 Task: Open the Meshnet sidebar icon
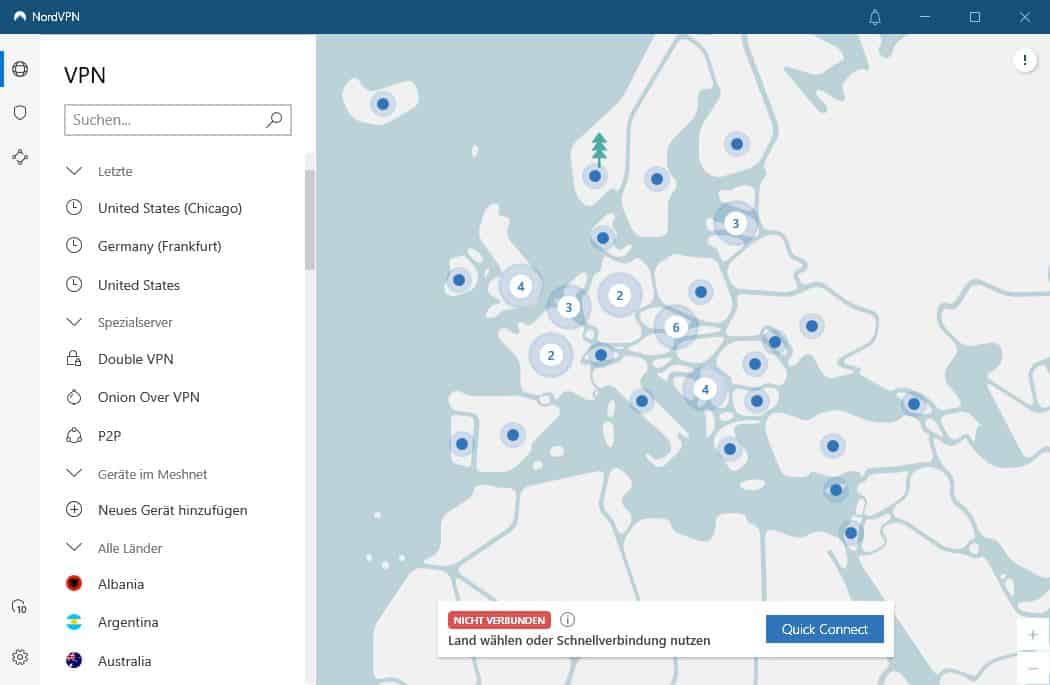[20, 157]
